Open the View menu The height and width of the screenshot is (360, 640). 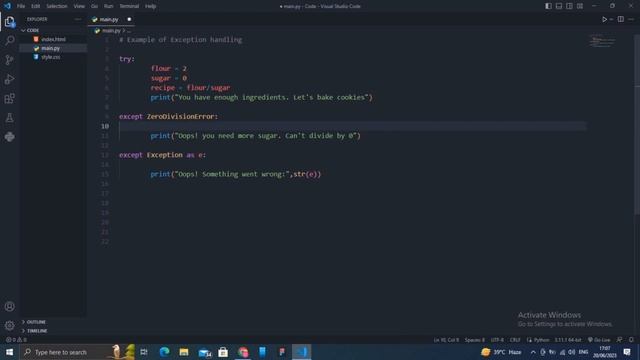[79, 6]
